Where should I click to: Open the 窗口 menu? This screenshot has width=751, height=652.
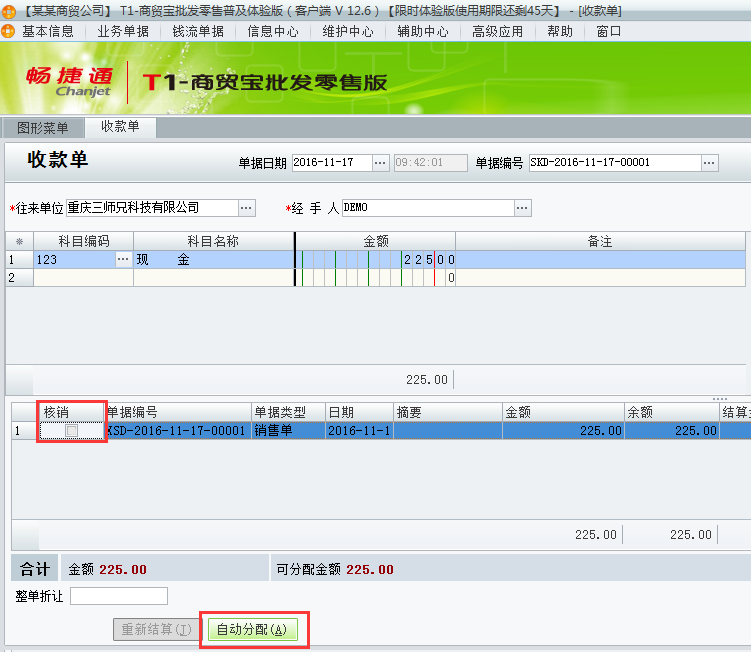coord(608,32)
